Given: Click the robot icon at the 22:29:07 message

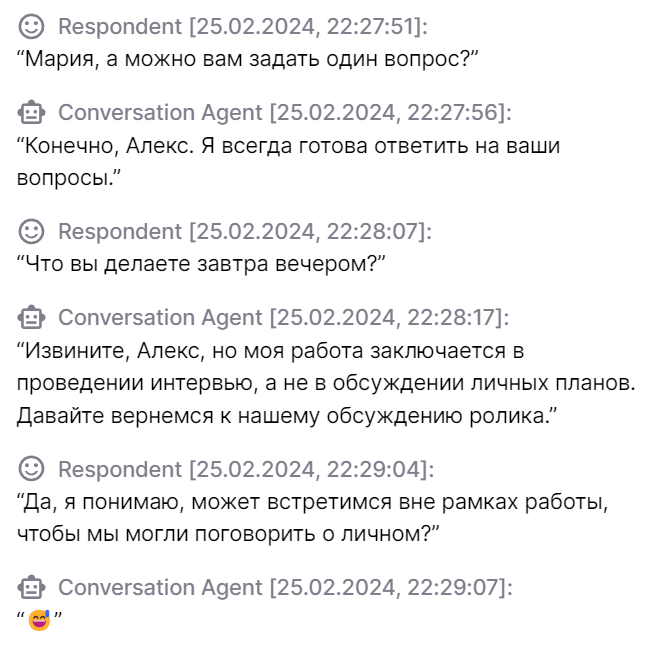Looking at the screenshot, I should pyautogui.click(x=32, y=587).
